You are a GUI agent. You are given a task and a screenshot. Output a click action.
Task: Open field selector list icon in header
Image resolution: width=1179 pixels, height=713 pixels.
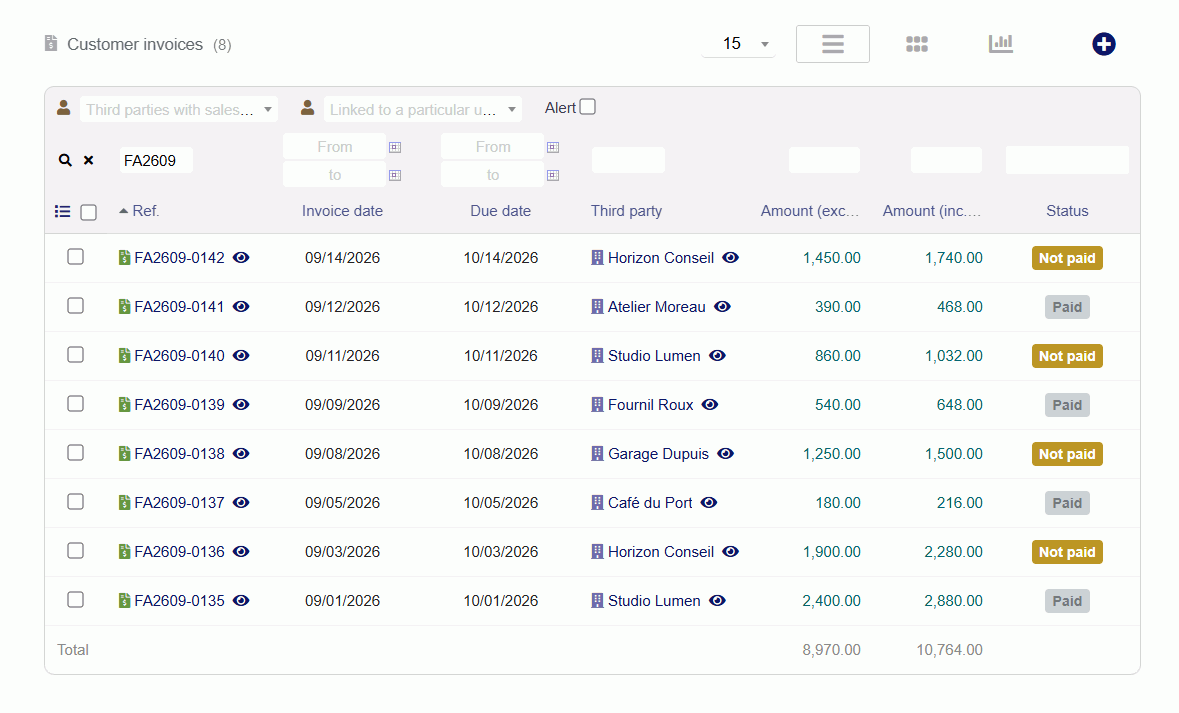point(62,211)
